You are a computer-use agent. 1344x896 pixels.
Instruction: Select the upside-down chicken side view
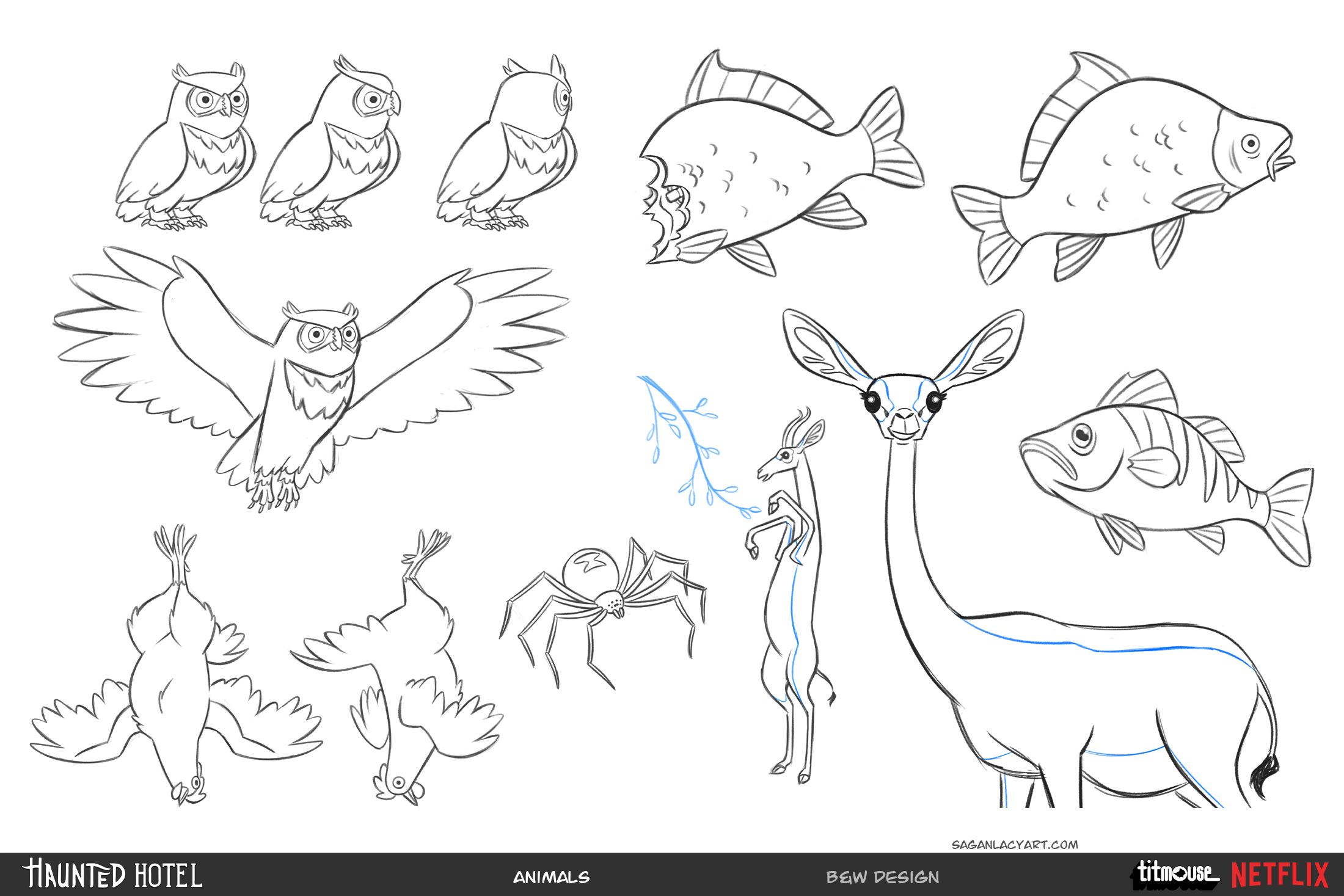click(397, 667)
